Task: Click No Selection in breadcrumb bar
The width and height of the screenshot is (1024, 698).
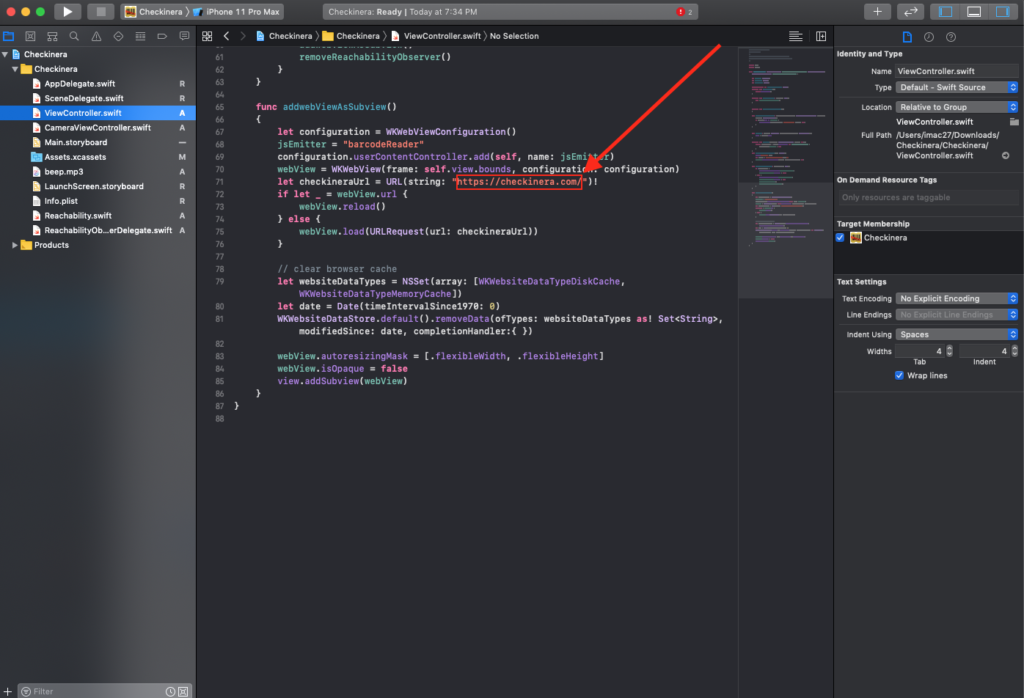Action: click(514, 37)
